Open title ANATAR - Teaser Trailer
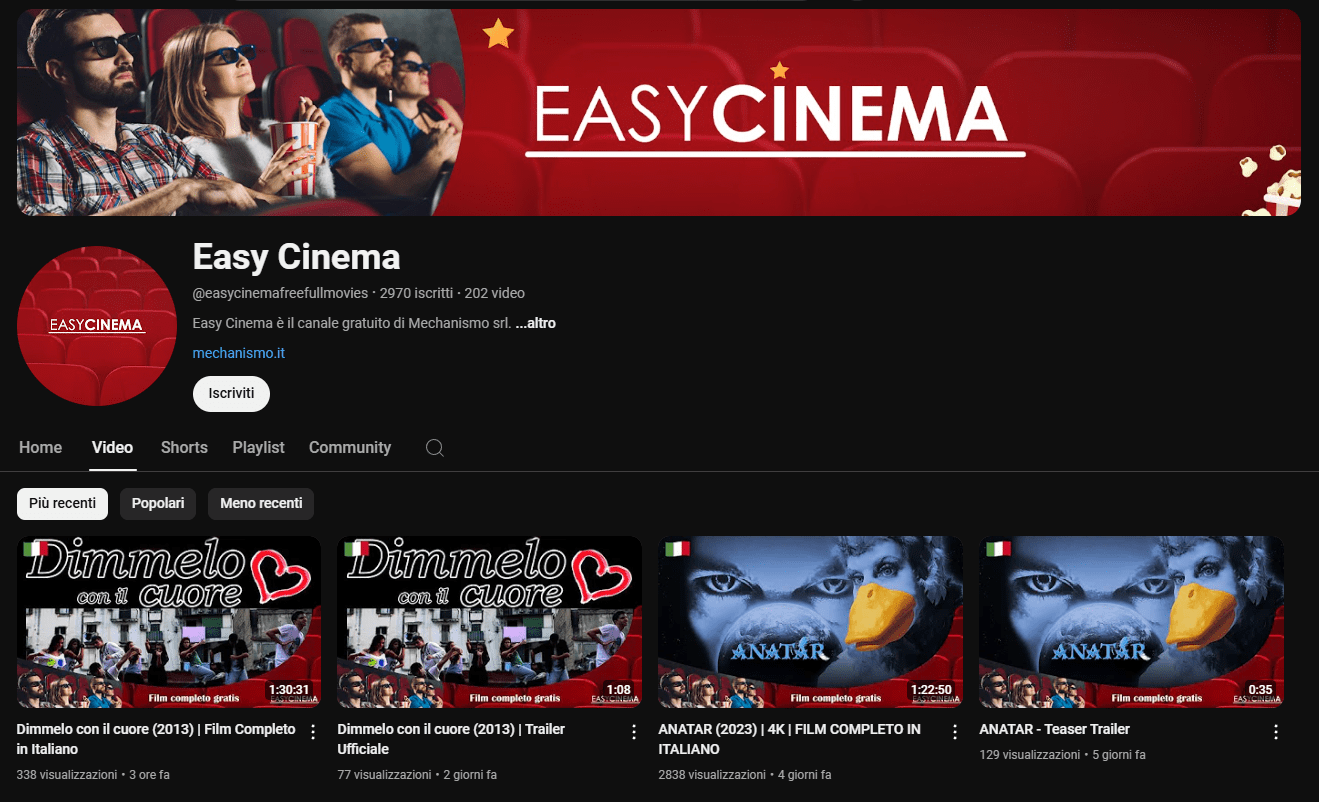Viewport: 1319px width, 802px height. pos(1054,729)
